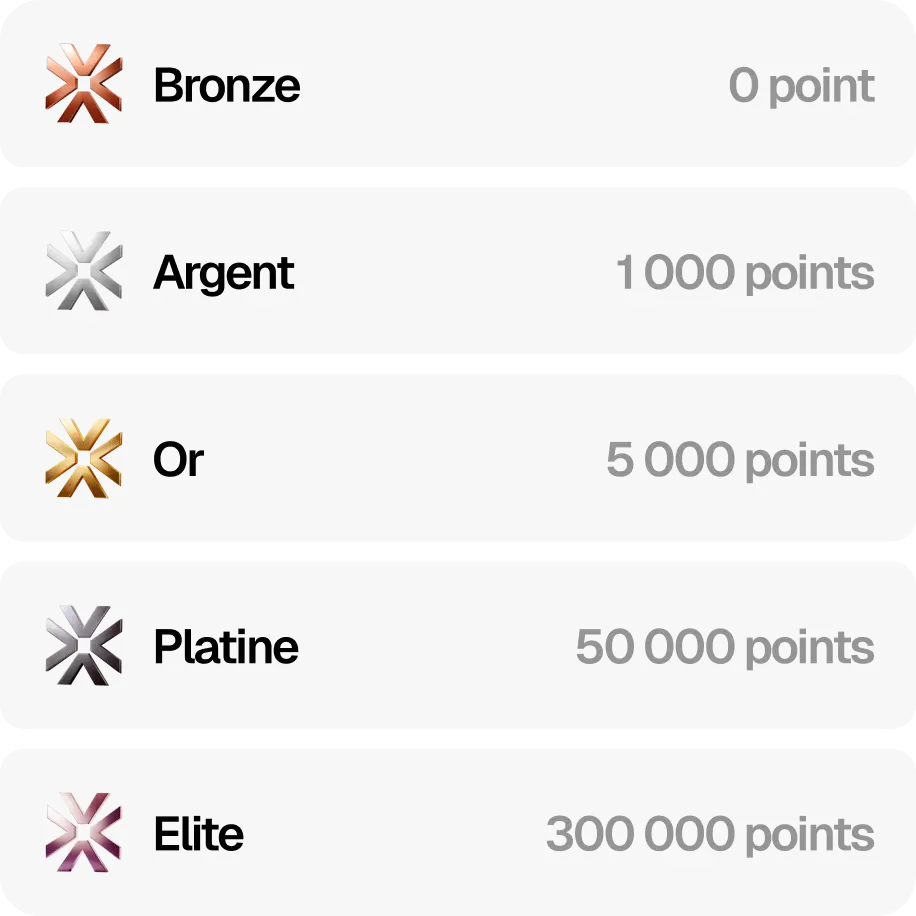Open the Or tier card
Screen dimensions: 916x916
click(458, 458)
